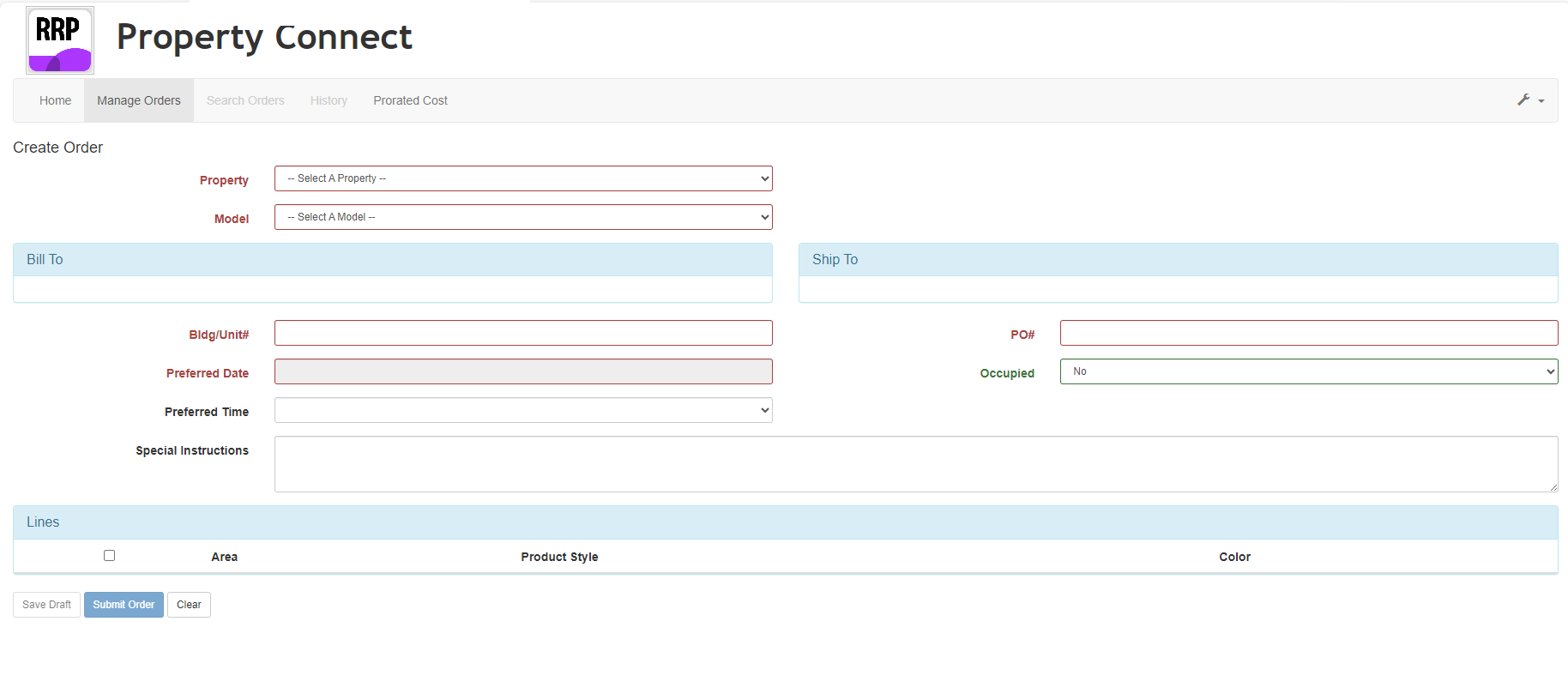Click the Property Connect title
Image resolution: width=1568 pixels, height=694 pixels.
(264, 38)
